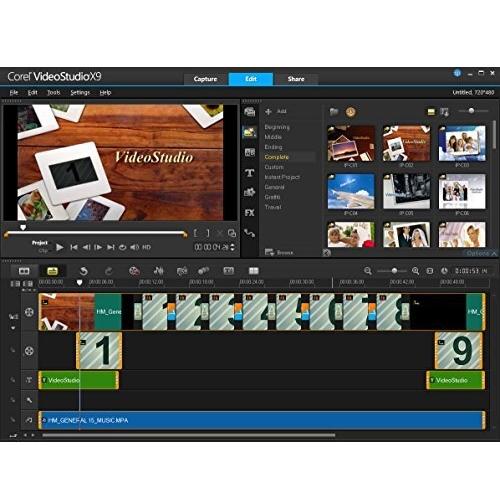Screen dimensions: 500x500
Task: Mute the preview volume speaker
Action: pos(134,247)
